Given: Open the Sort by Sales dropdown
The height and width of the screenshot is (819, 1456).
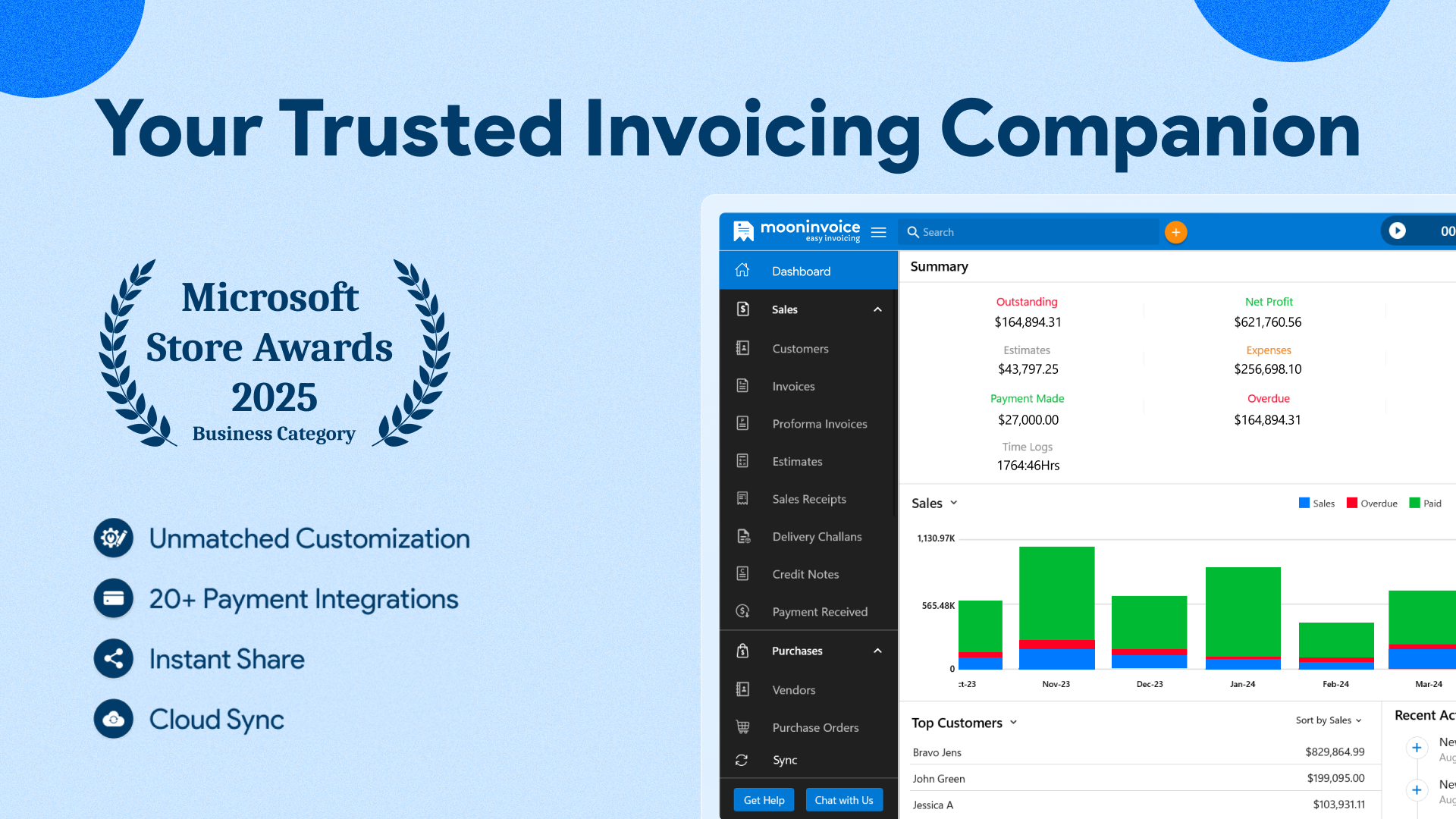Looking at the screenshot, I should tap(1329, 720).
